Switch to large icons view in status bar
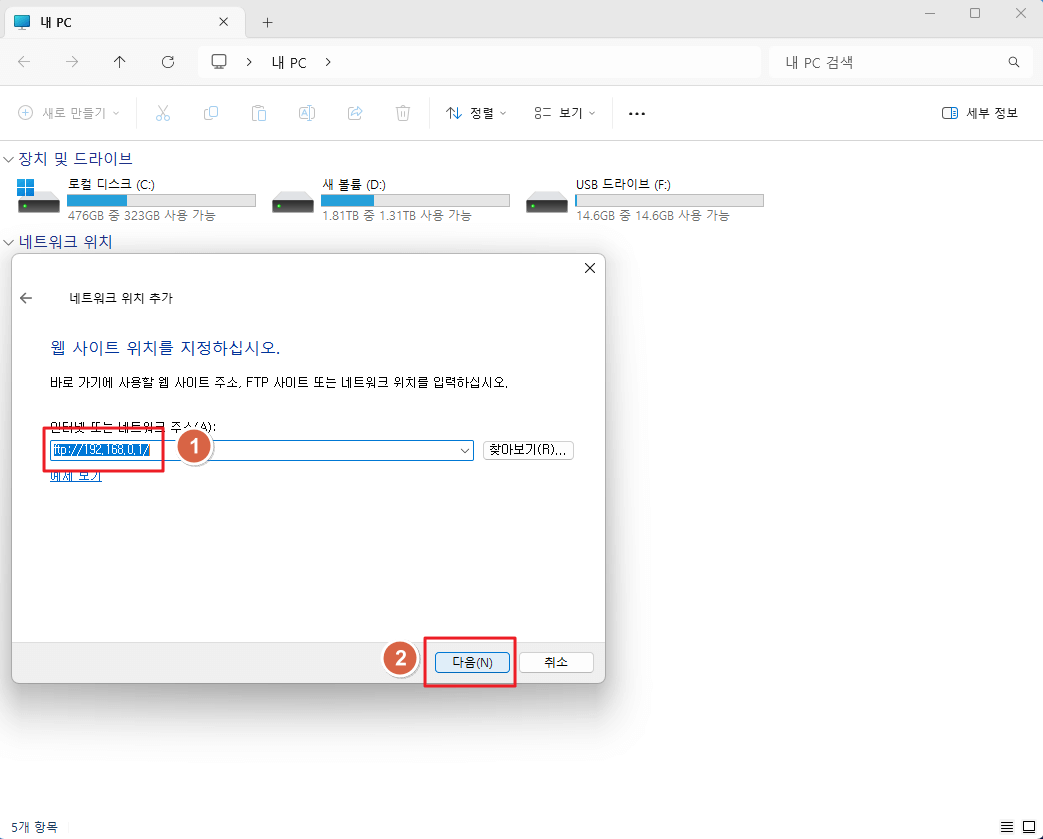1043x839 pixels. pyautogui.click(x=1028, y=827)
